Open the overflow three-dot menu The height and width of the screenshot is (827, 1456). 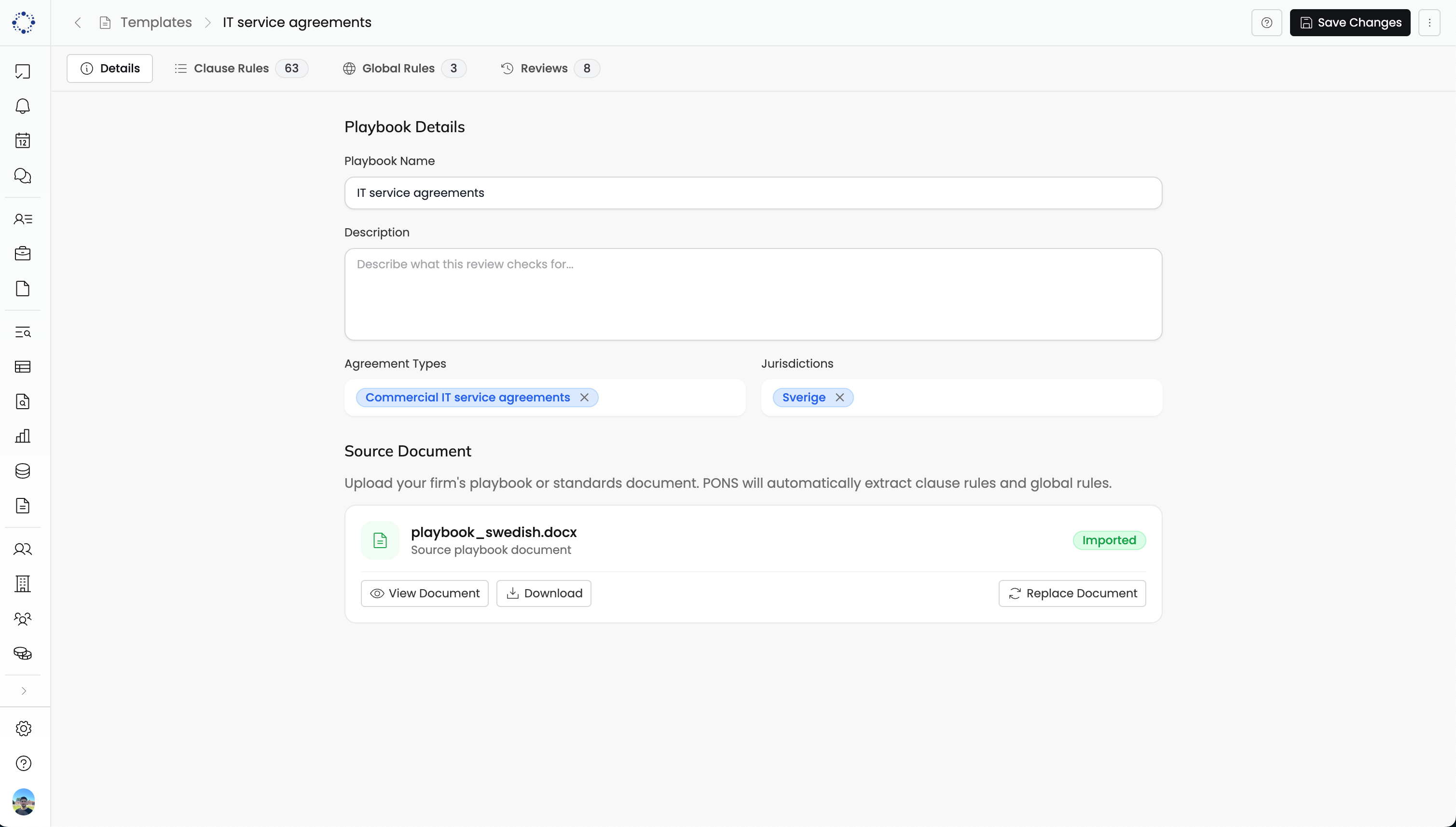(x=1430, y=22)
